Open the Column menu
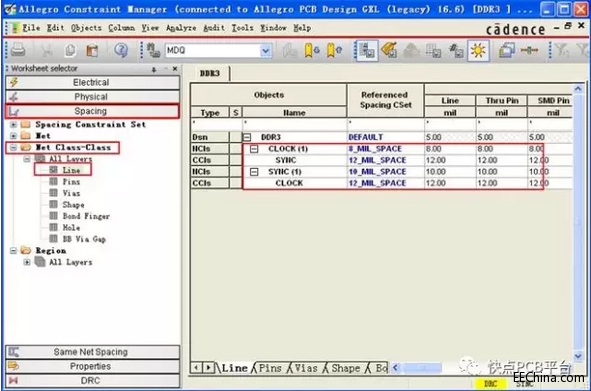The height and width of the screenshot is (391, 591). [121, 28]
